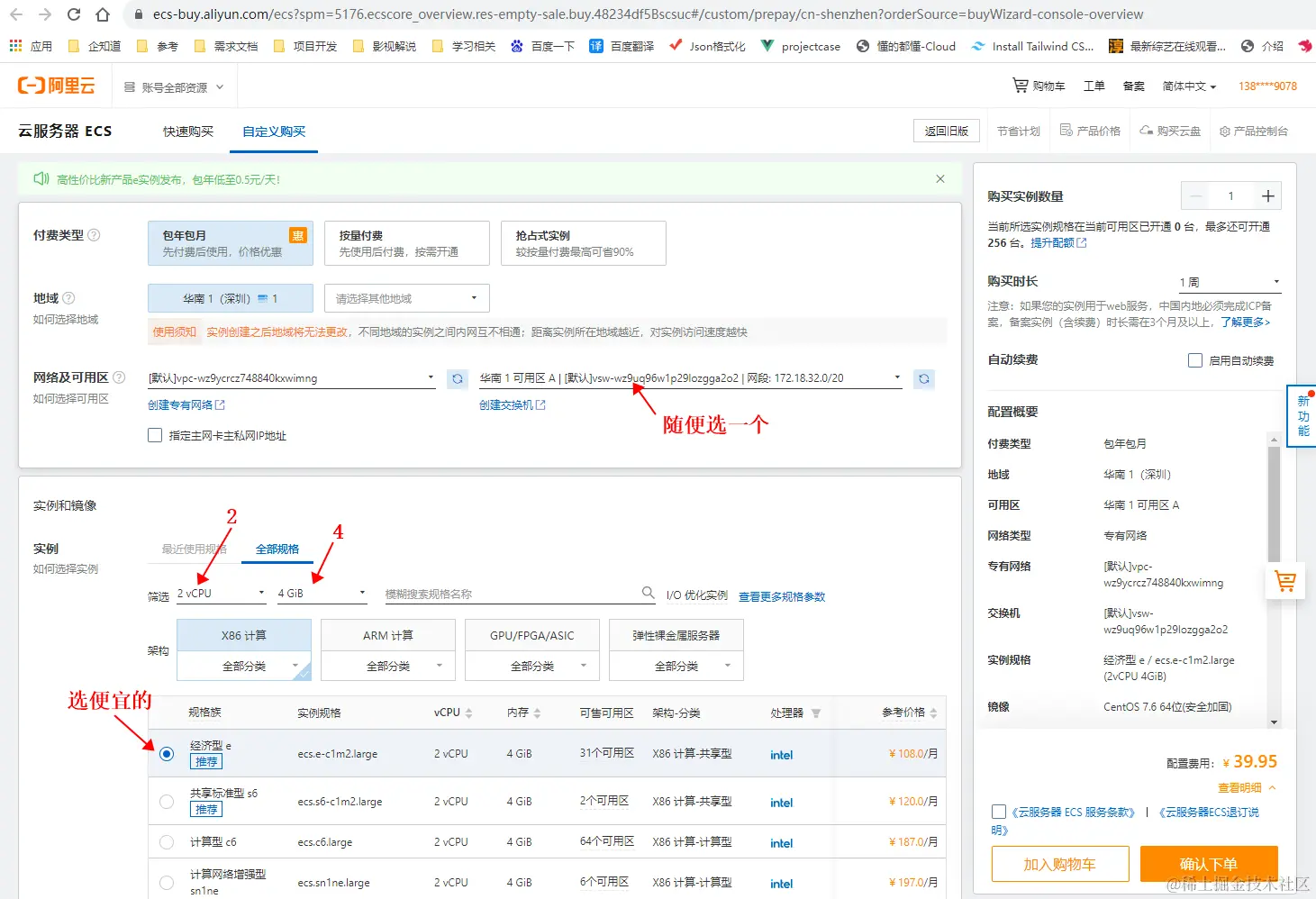Open the vSwitch 华南 1 可用区 A dropdown
Viewport: 1316px width, 899px height.
click(691, 378)
